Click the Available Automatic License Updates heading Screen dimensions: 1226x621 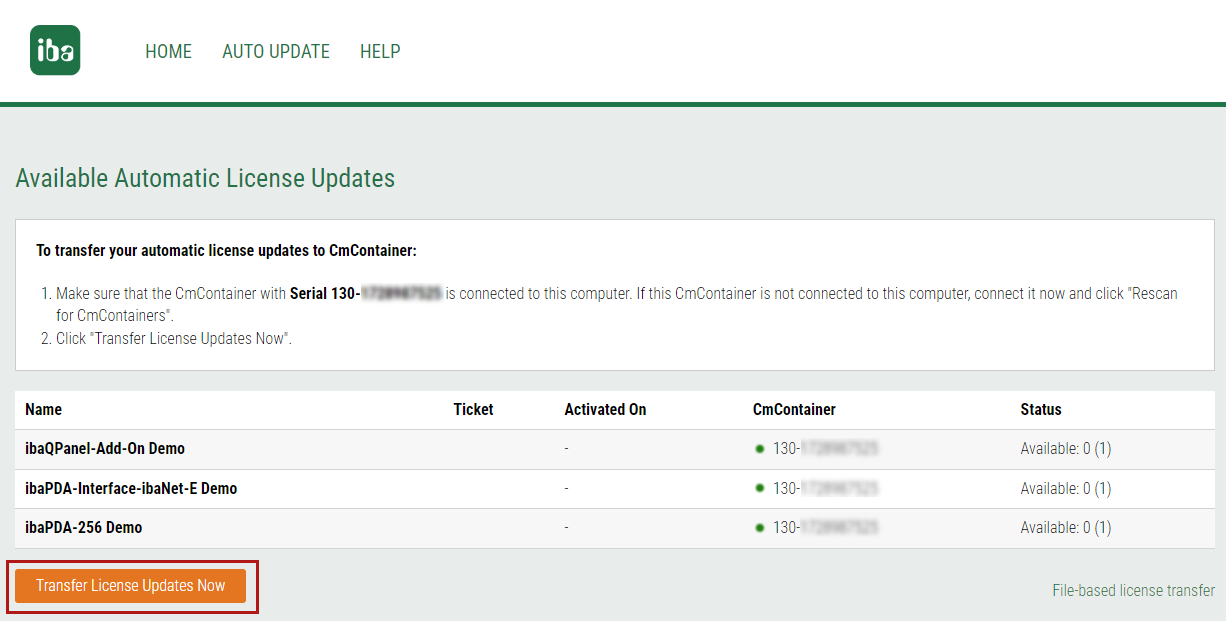click(205, 179)
